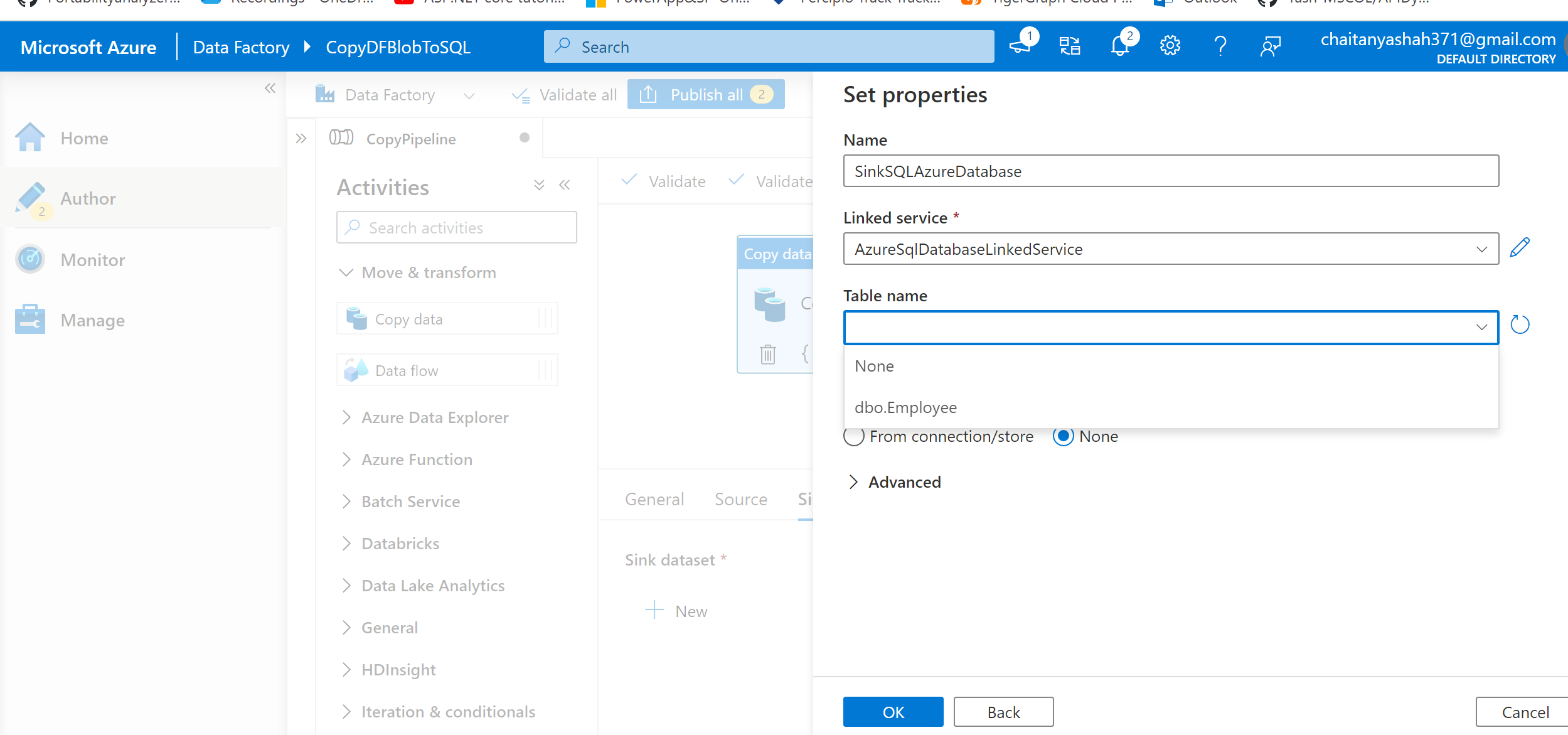Image resolution: width=1568 pixels, height=735 pixels.
Task: Click Back button
Action: (x=1003, y=712)
